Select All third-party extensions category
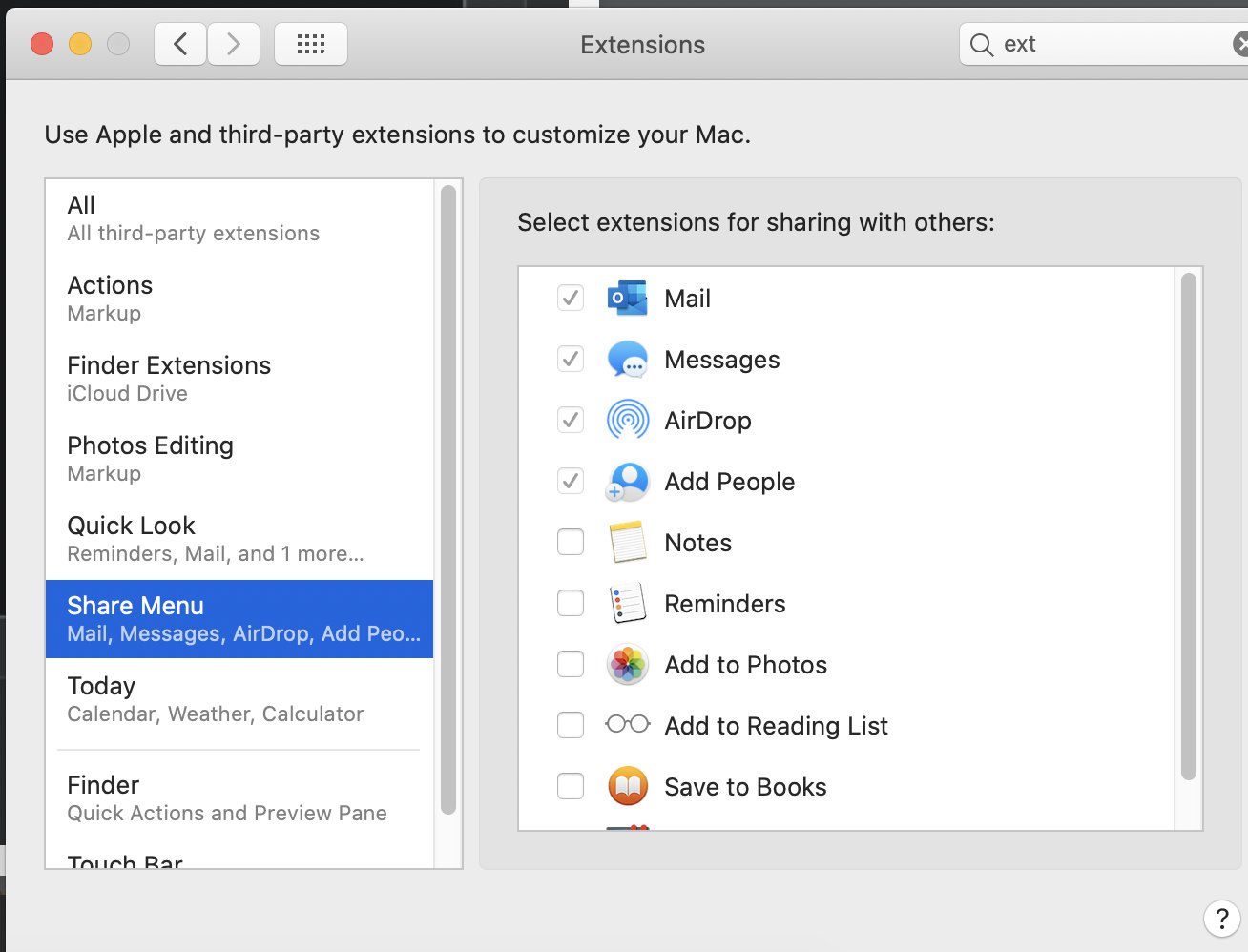Image resolution: width=1248 pixels, height=952 pixels. click(239, 218)
